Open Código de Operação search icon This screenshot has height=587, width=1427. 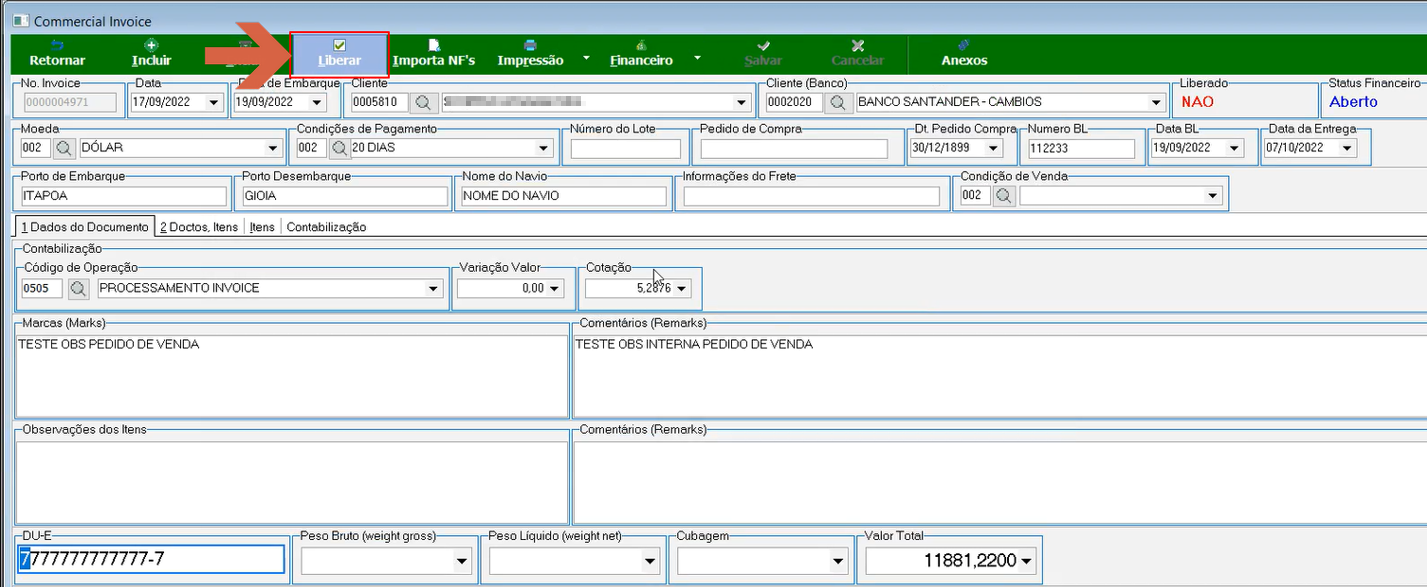click(x=78, y=288)
